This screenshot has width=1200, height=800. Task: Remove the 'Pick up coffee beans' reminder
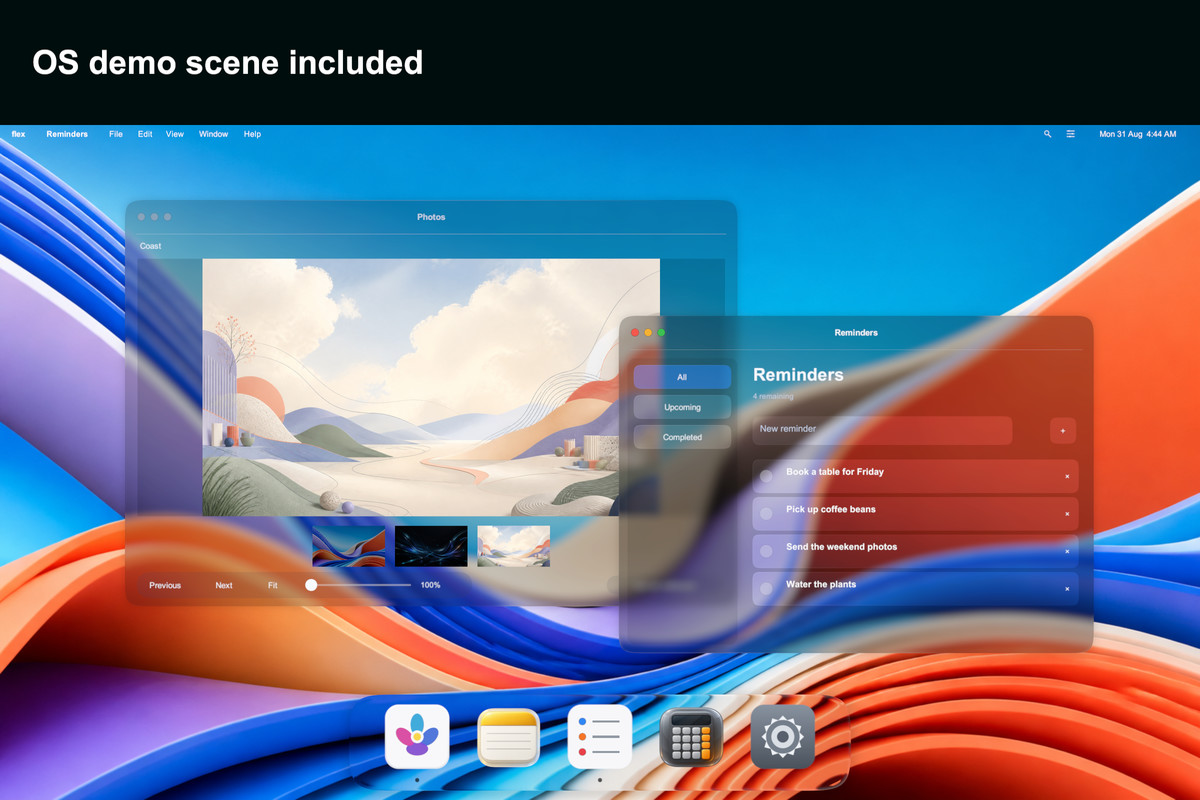(x=1067, y=514)
